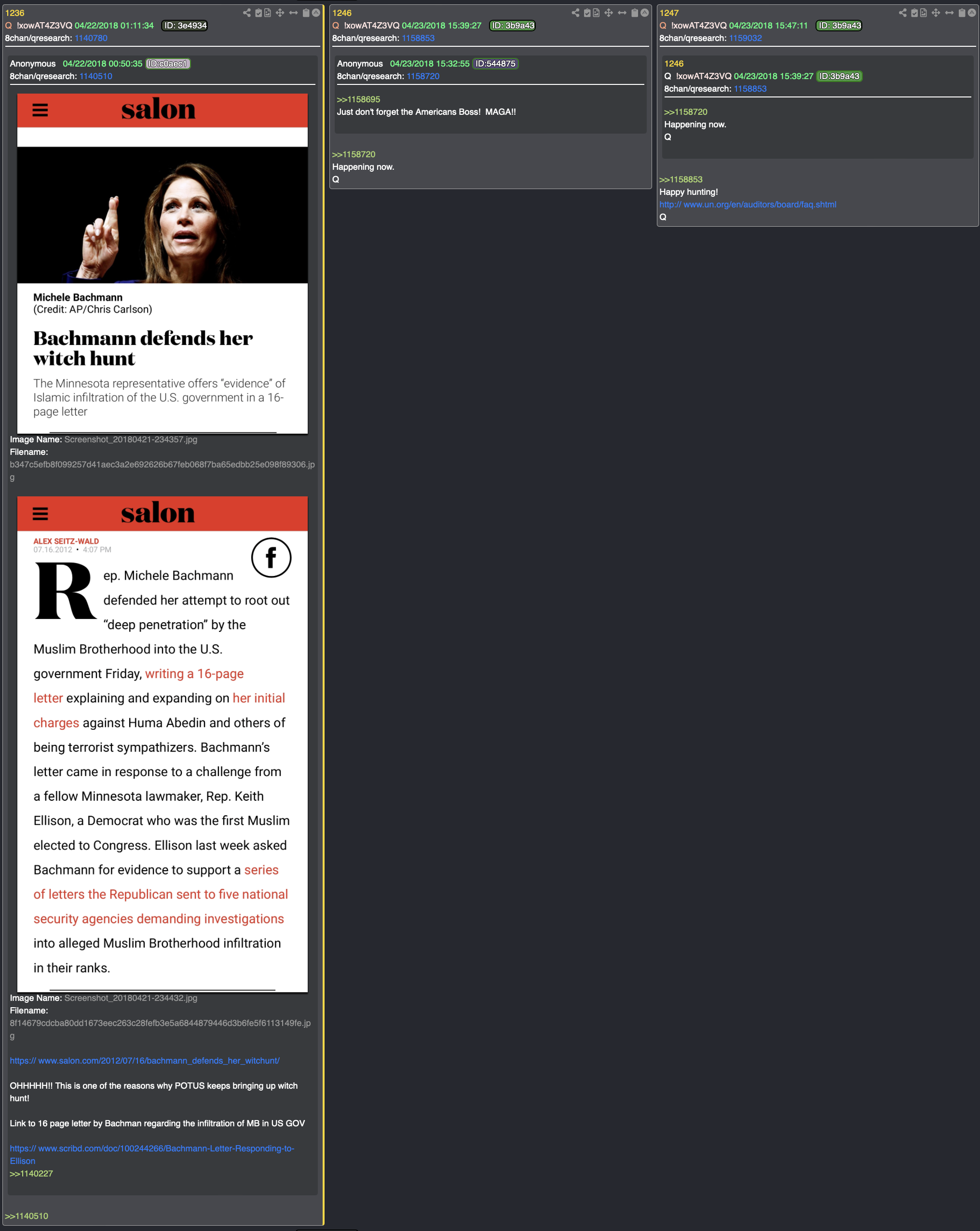Click the horizontal arrows icon on post 1247
980x1231 pixels.
point(949,13)
